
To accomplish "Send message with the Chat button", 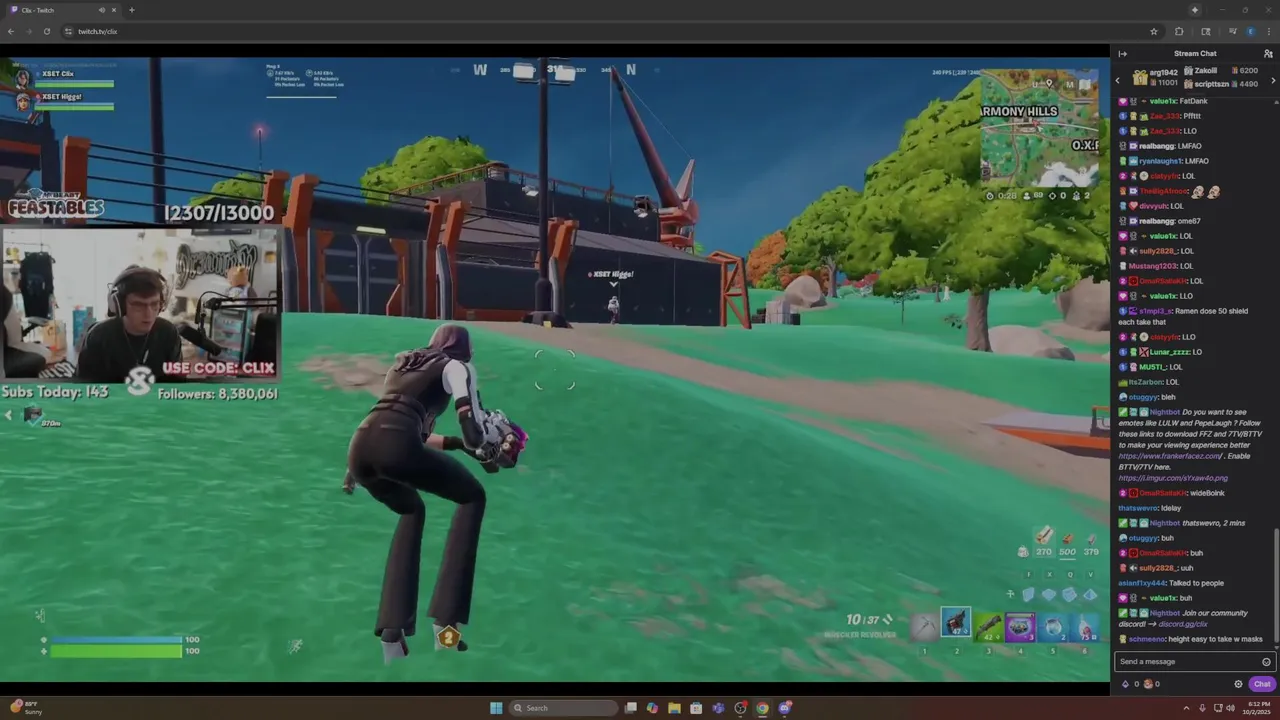I will click(1262, 684).
